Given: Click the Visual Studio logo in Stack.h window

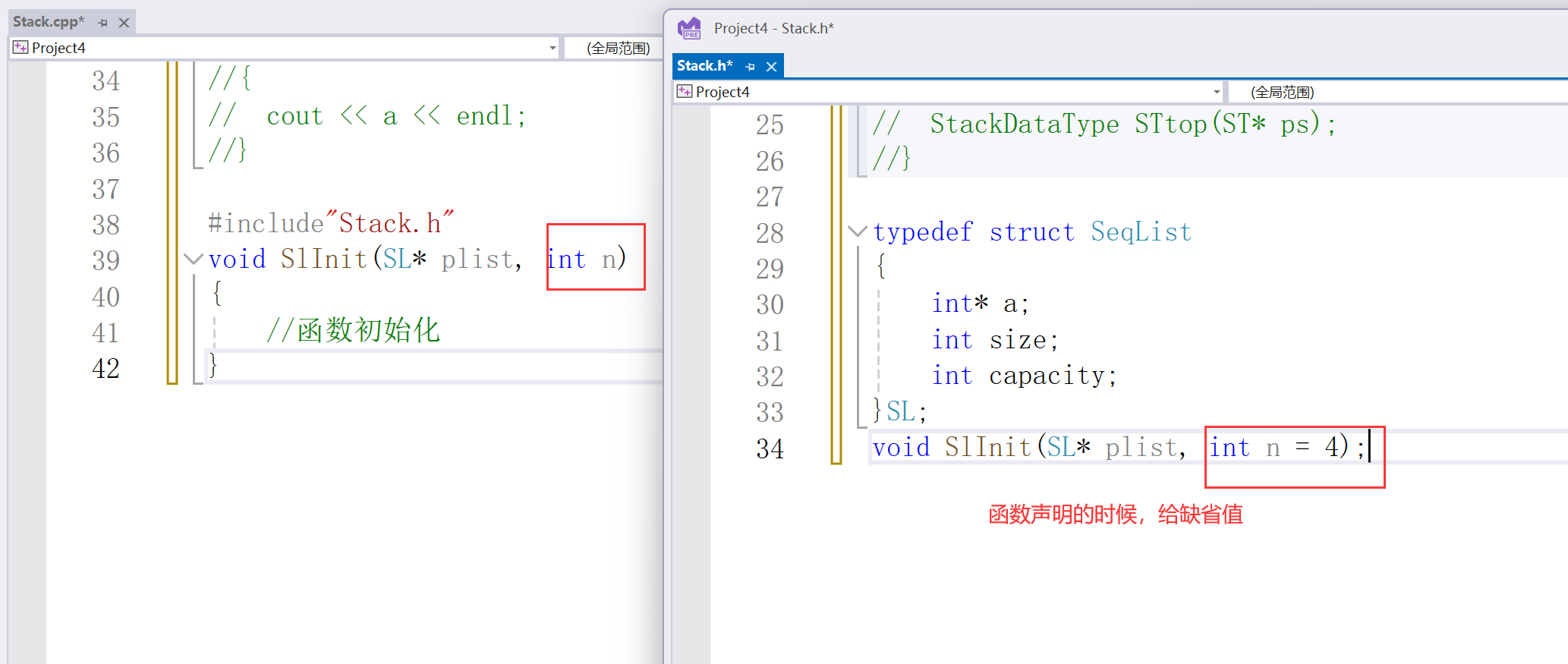Looking at the screenshot, I should click(689, 29).
